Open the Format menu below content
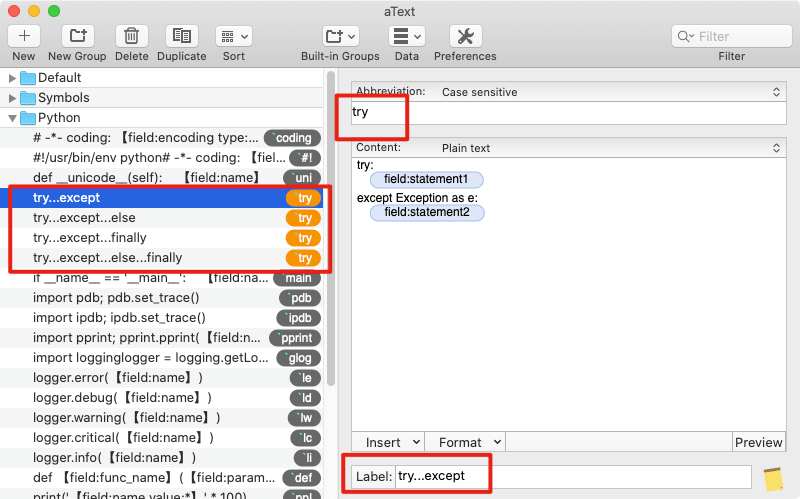 pos(465,442)
